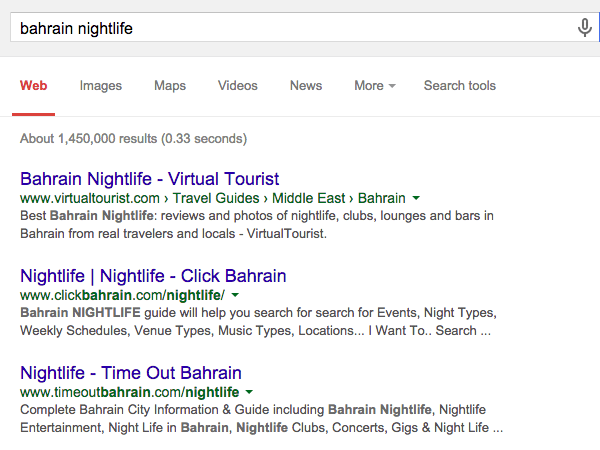Expand the dropdown arrow beside the timeoutbahrain.com URL
Viewport: 600px width, 450px height.
(249, 393)
